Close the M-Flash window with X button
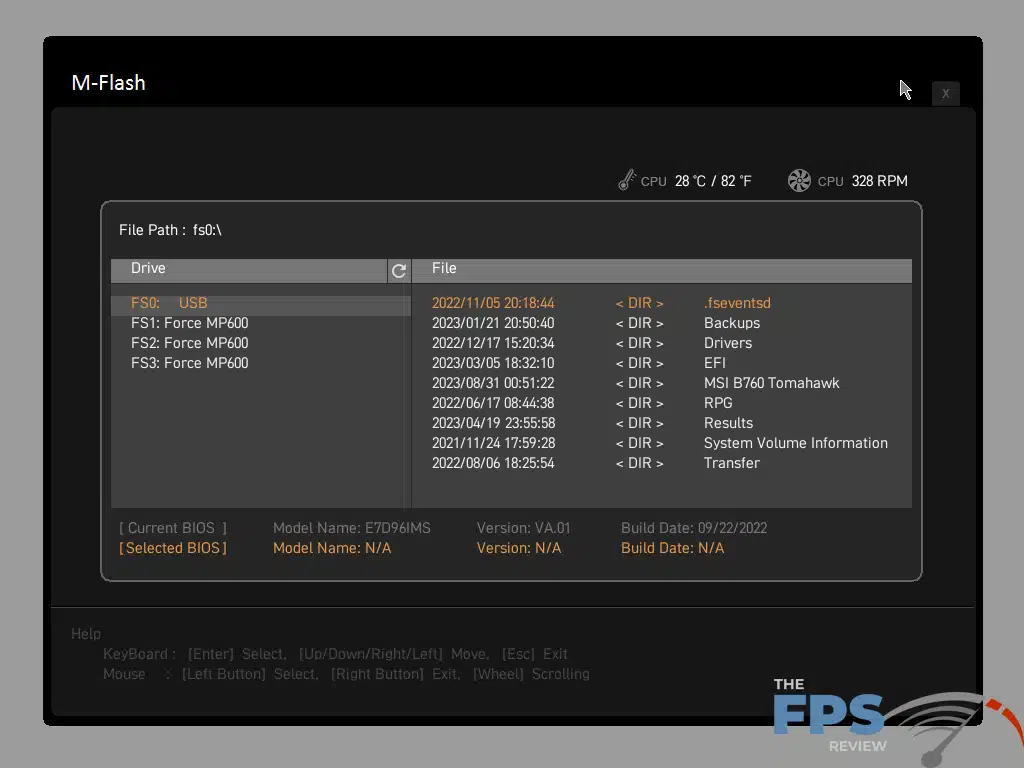The width and height of the screenshot is (1024, 768). pos(945,93)
